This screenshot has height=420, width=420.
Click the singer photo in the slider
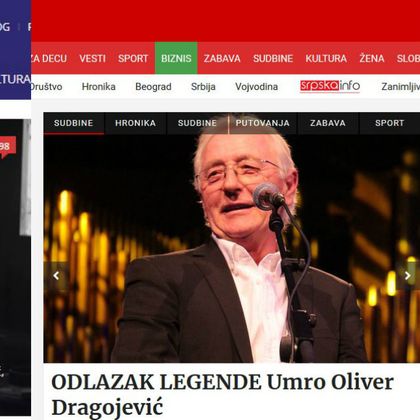point(232,248)
